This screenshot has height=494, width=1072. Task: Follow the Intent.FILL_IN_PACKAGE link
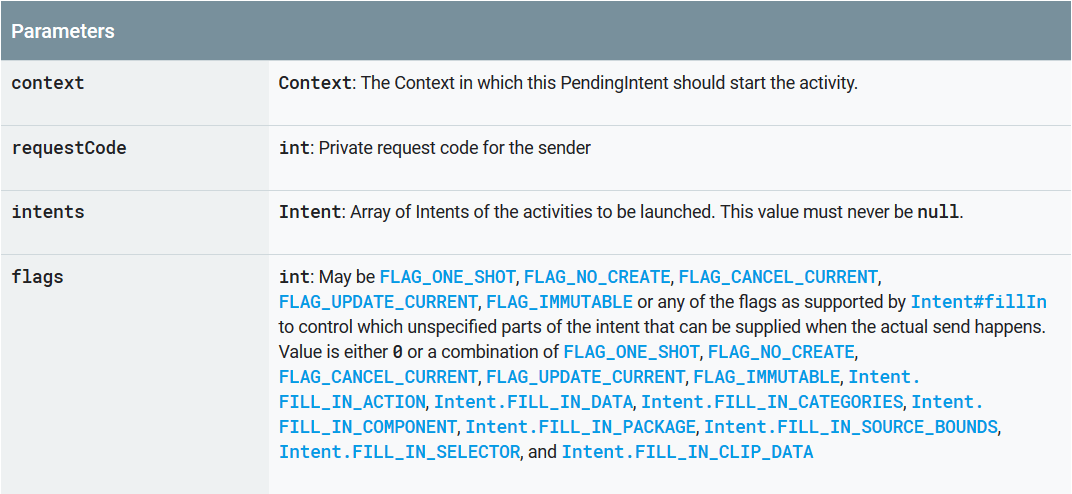[x=581, y=427]
